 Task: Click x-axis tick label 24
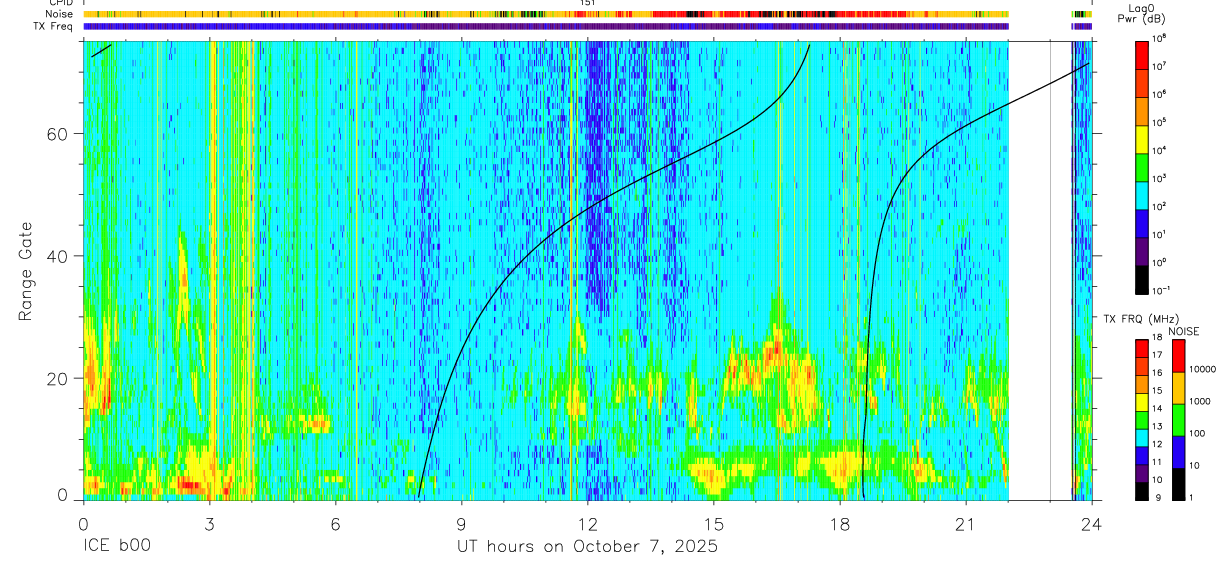click(x=1091, y=524)
